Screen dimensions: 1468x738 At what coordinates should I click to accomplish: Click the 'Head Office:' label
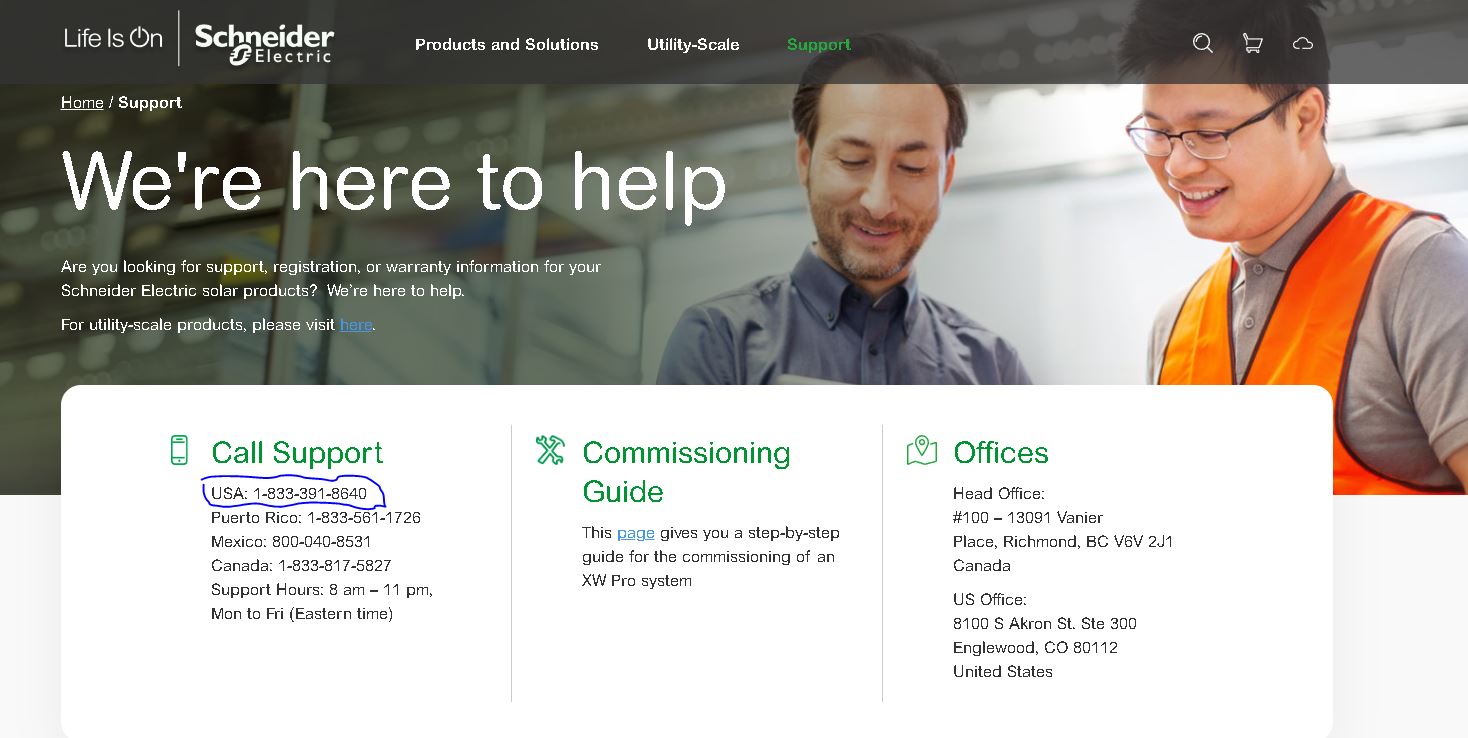pyautogui.click(x=999, y=494)
